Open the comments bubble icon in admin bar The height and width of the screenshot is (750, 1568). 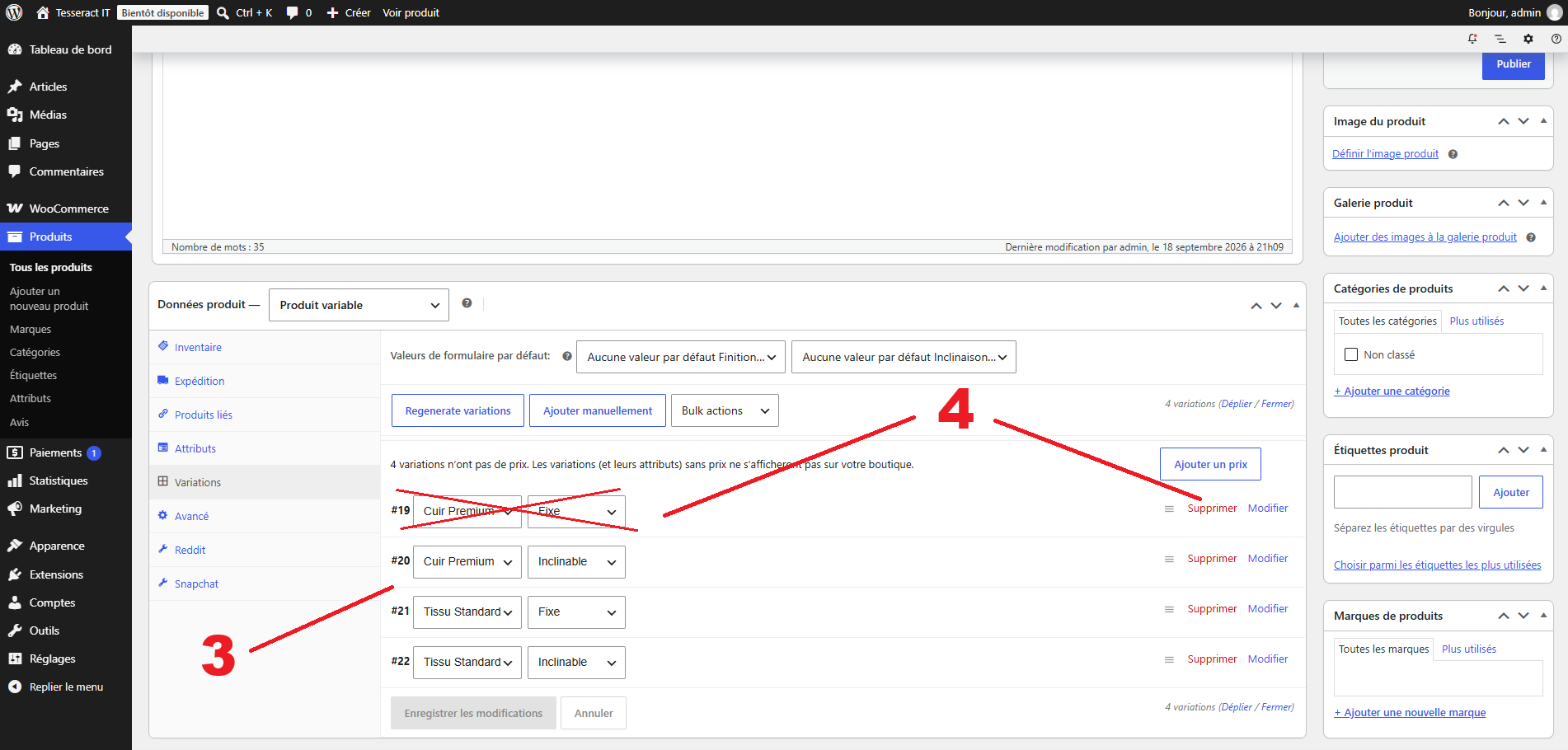tap(292, 13)
